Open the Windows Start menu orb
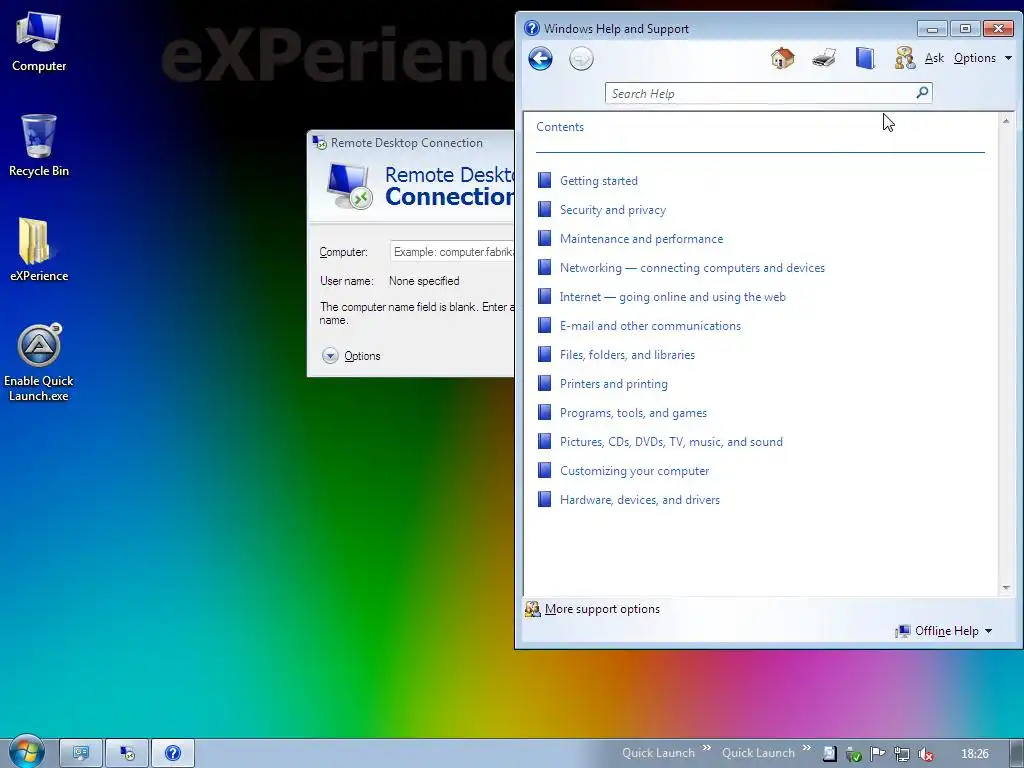The width and height of the screenshot is (1024, 768). 25,753
